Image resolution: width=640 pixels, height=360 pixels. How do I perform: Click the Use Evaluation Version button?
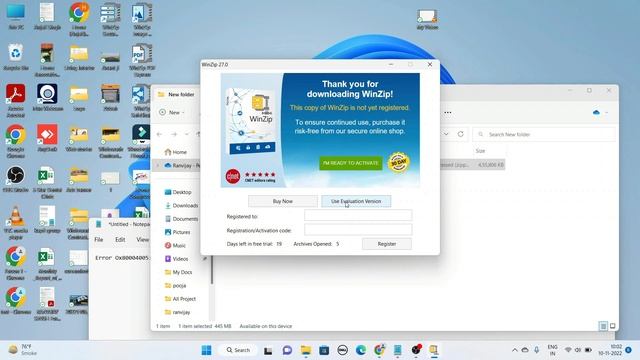[x=356, y=201]
